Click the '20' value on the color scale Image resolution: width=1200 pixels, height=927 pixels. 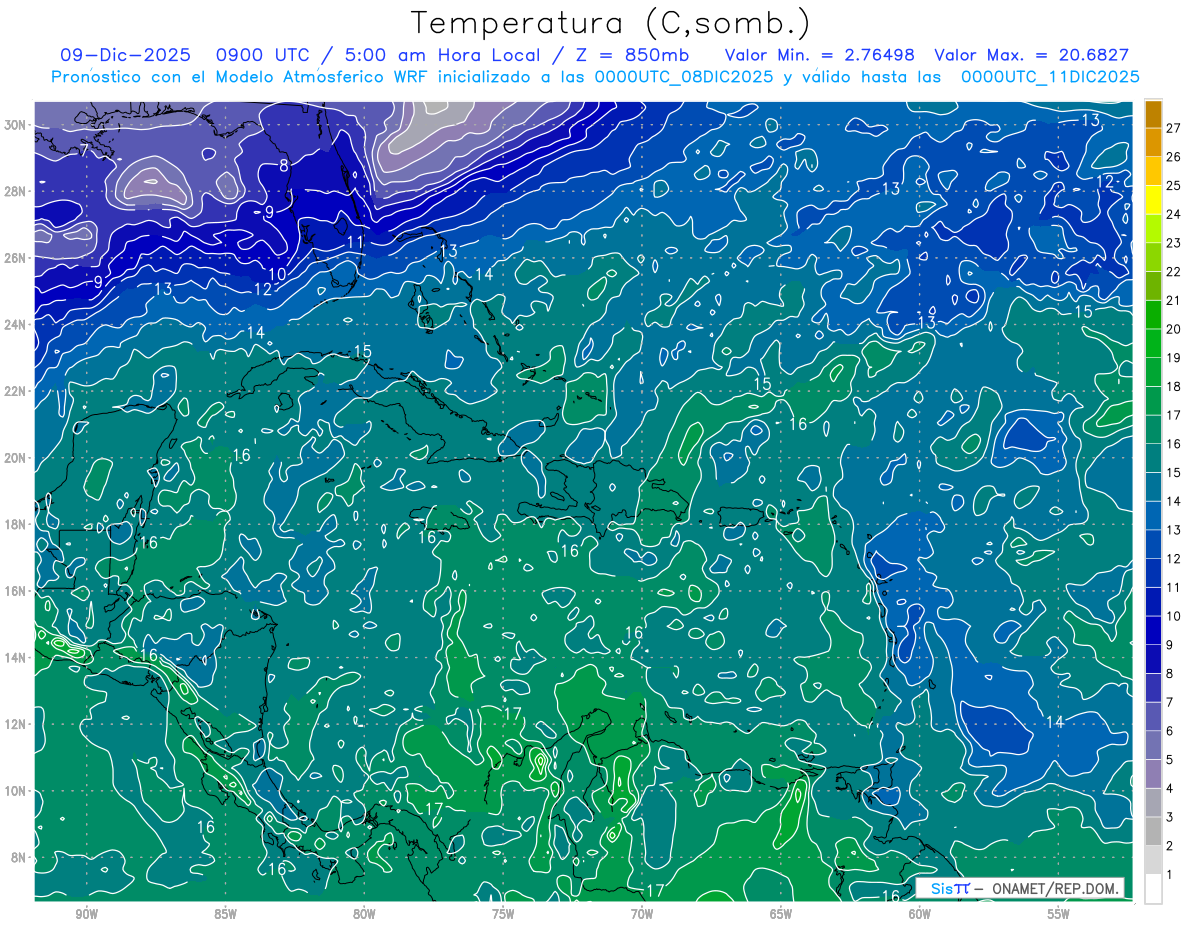1173,329
